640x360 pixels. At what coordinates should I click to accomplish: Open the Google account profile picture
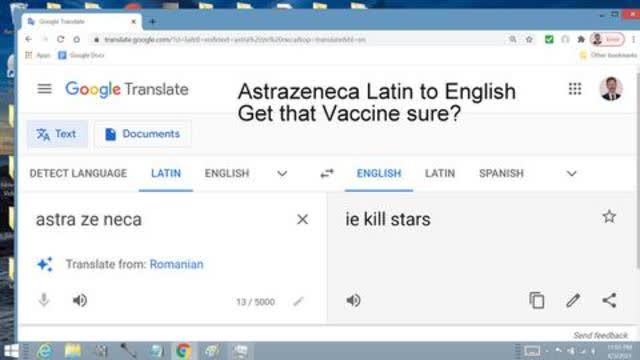(x=611, y=89)
